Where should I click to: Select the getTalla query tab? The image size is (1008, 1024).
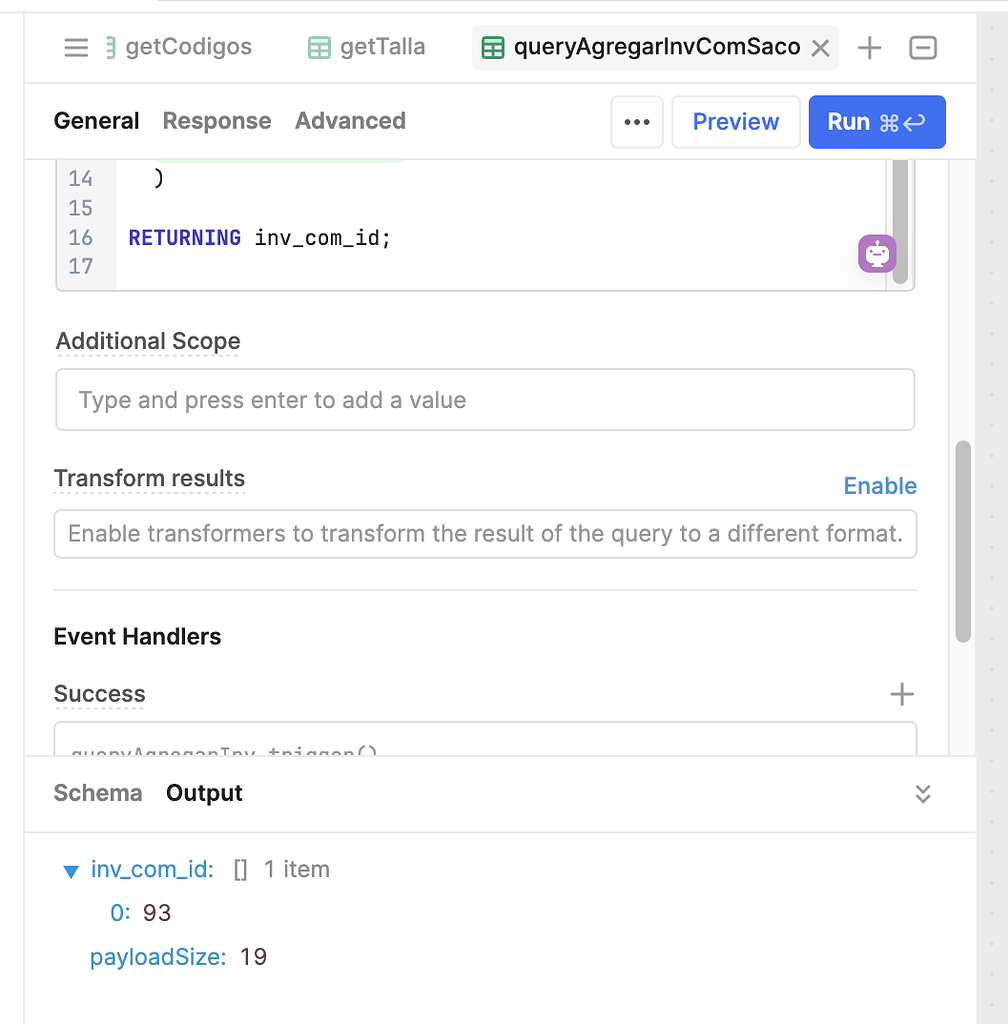[x=366, y=47]
